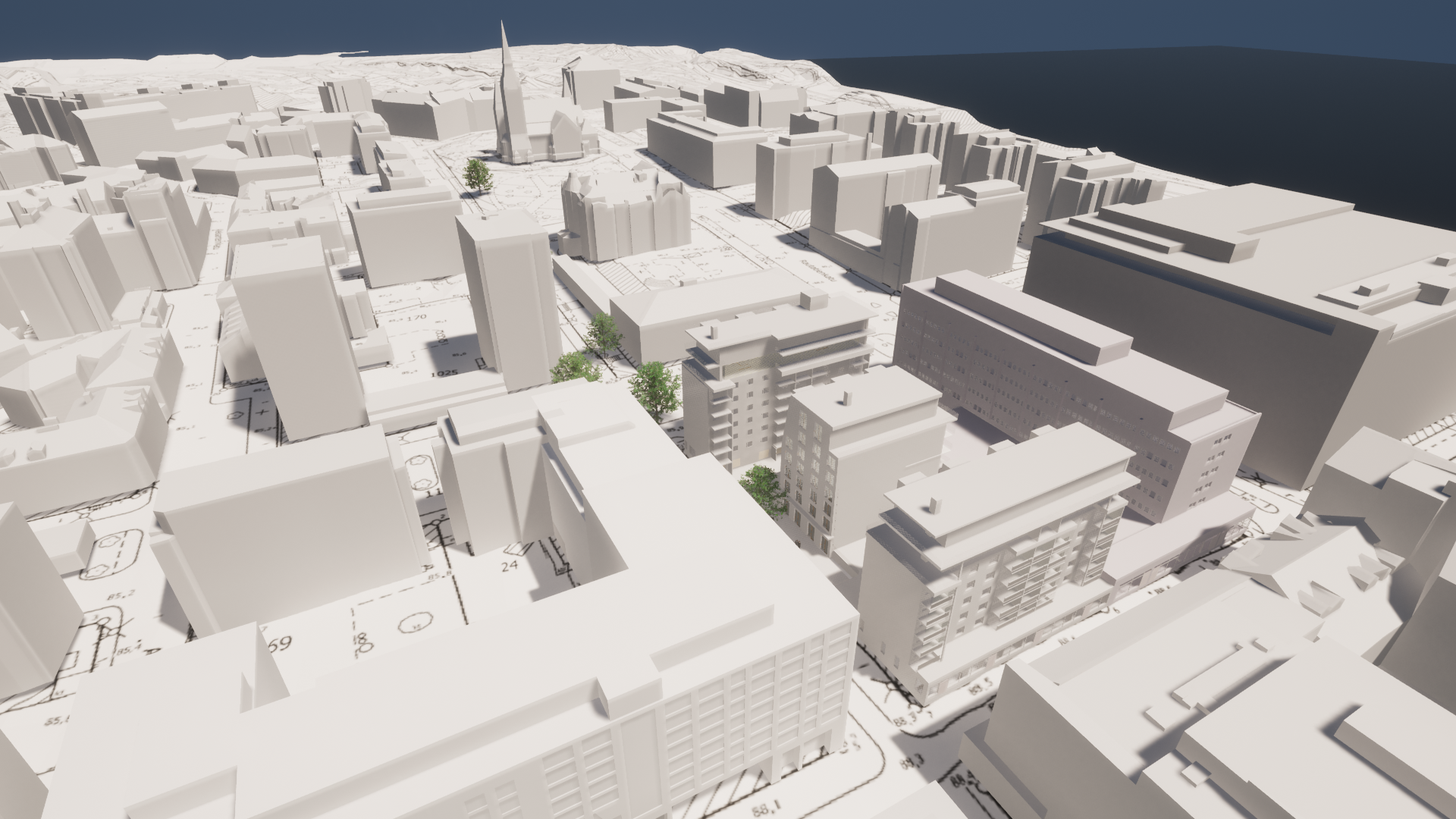
Task: Select the lone tree near the church
Action: 477,174
